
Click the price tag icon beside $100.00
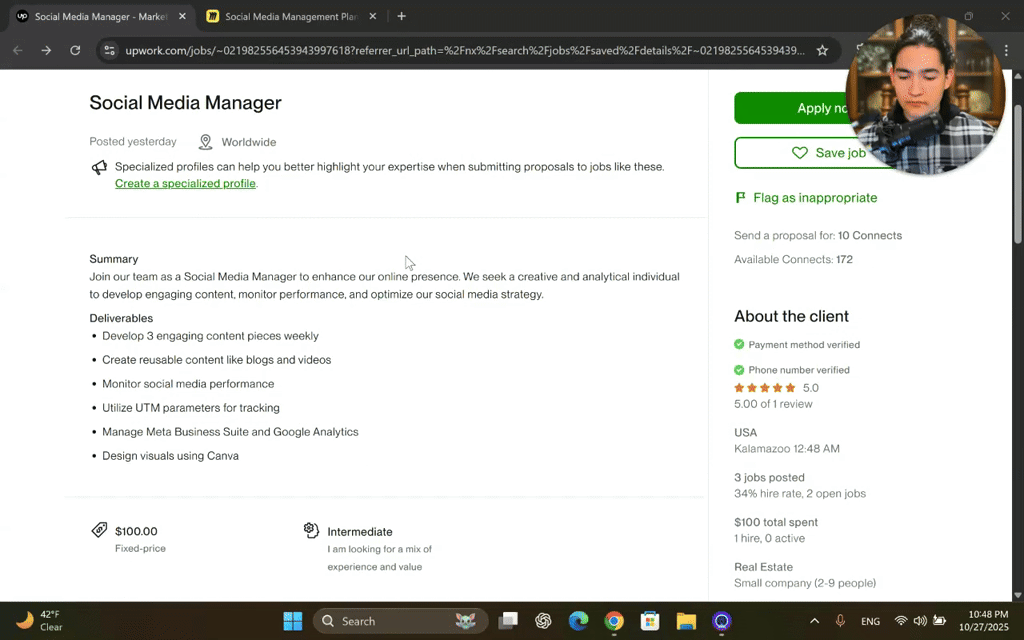pyautogui.click(x=99, y=530)
